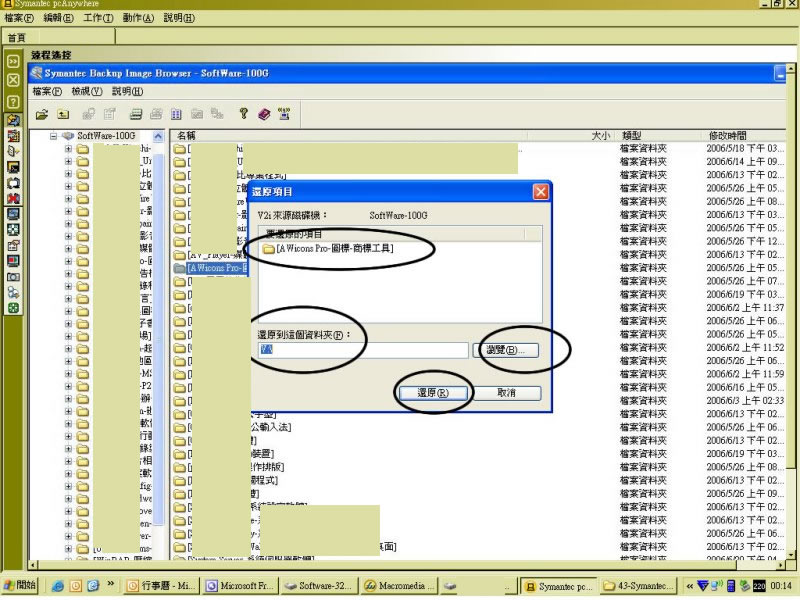
Task: Click the SoftWare-100G root label in tree
Action: tap(106, 136)
